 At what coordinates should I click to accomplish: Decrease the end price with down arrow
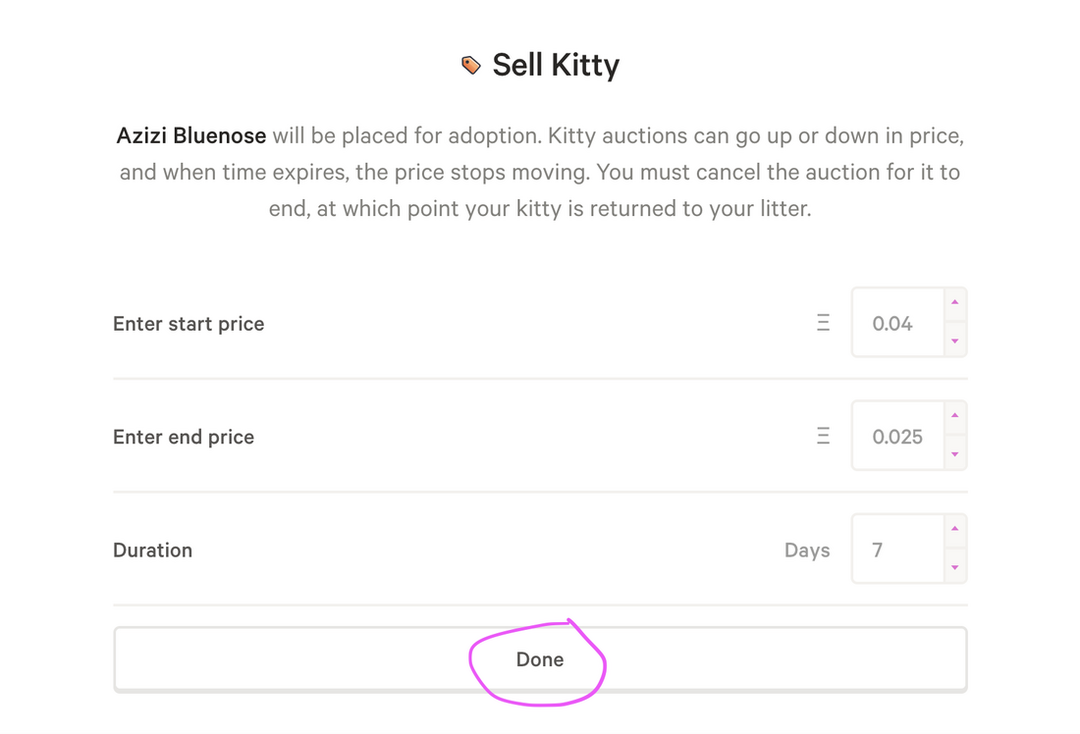[955, 454]
